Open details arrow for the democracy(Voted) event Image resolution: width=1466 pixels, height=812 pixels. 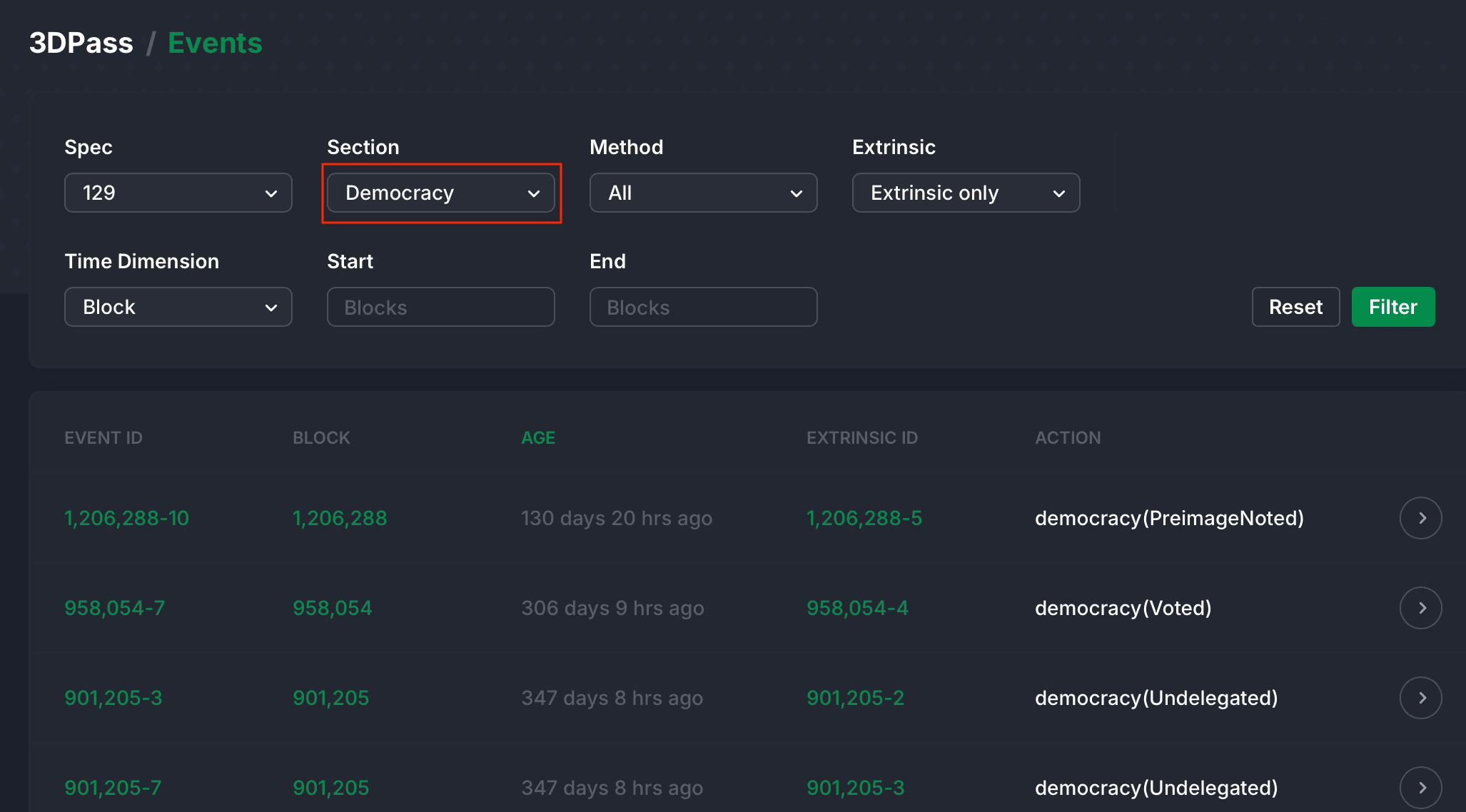pyautogui.click(x=1420, y=608)
